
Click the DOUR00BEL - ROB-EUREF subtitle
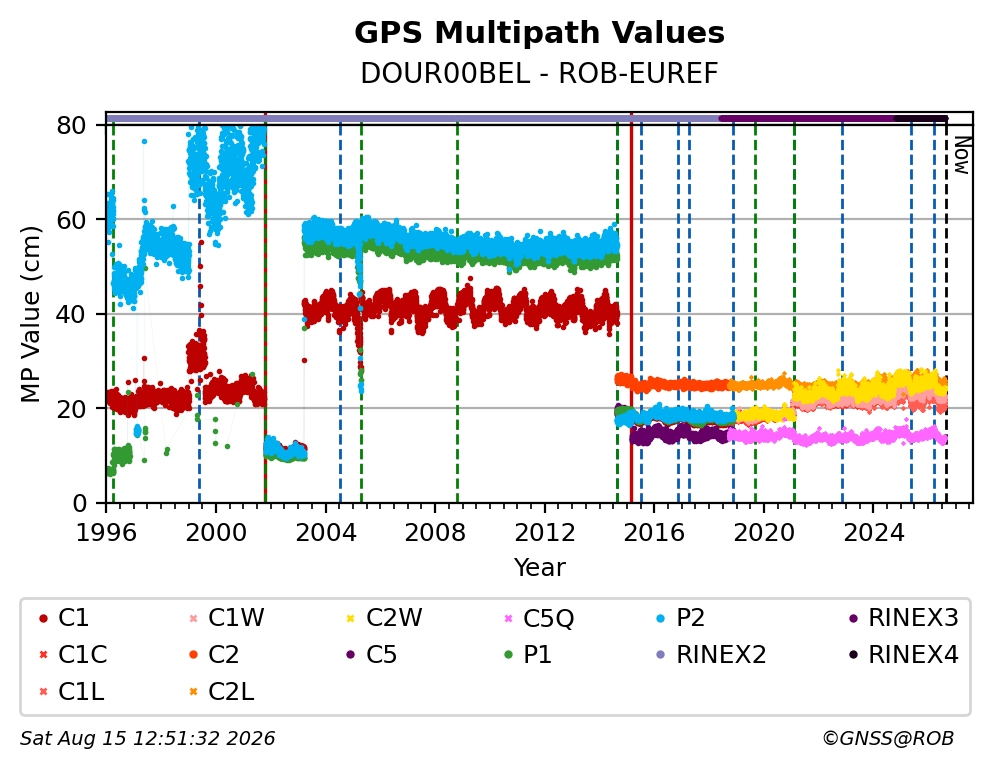pos(539,73)
